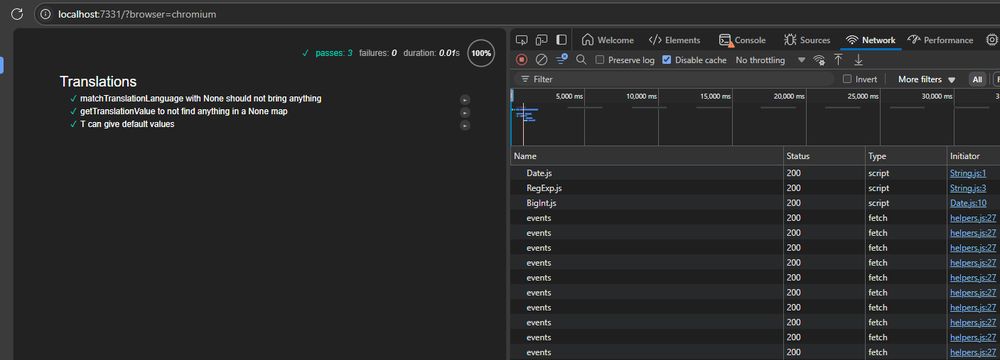Screen dimensions: 1000x360
Task: Uncheck Disable cache checkbox
Action: [x=667, y=60]
